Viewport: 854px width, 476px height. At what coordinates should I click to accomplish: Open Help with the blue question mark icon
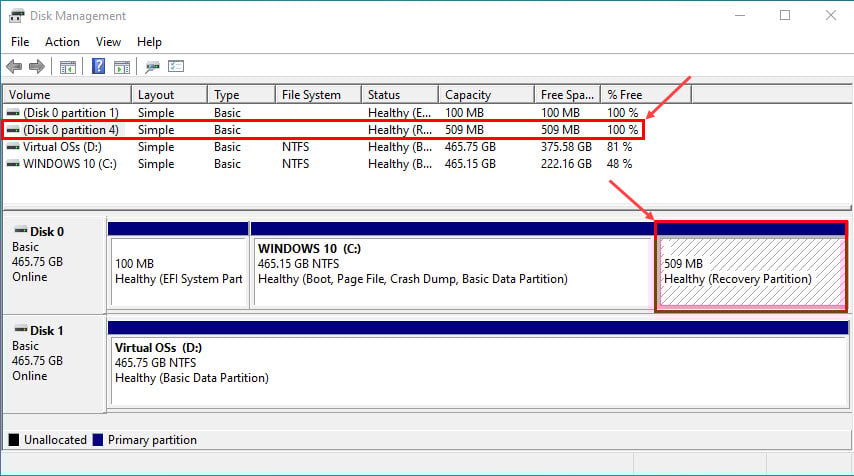[x=99, y=67]
